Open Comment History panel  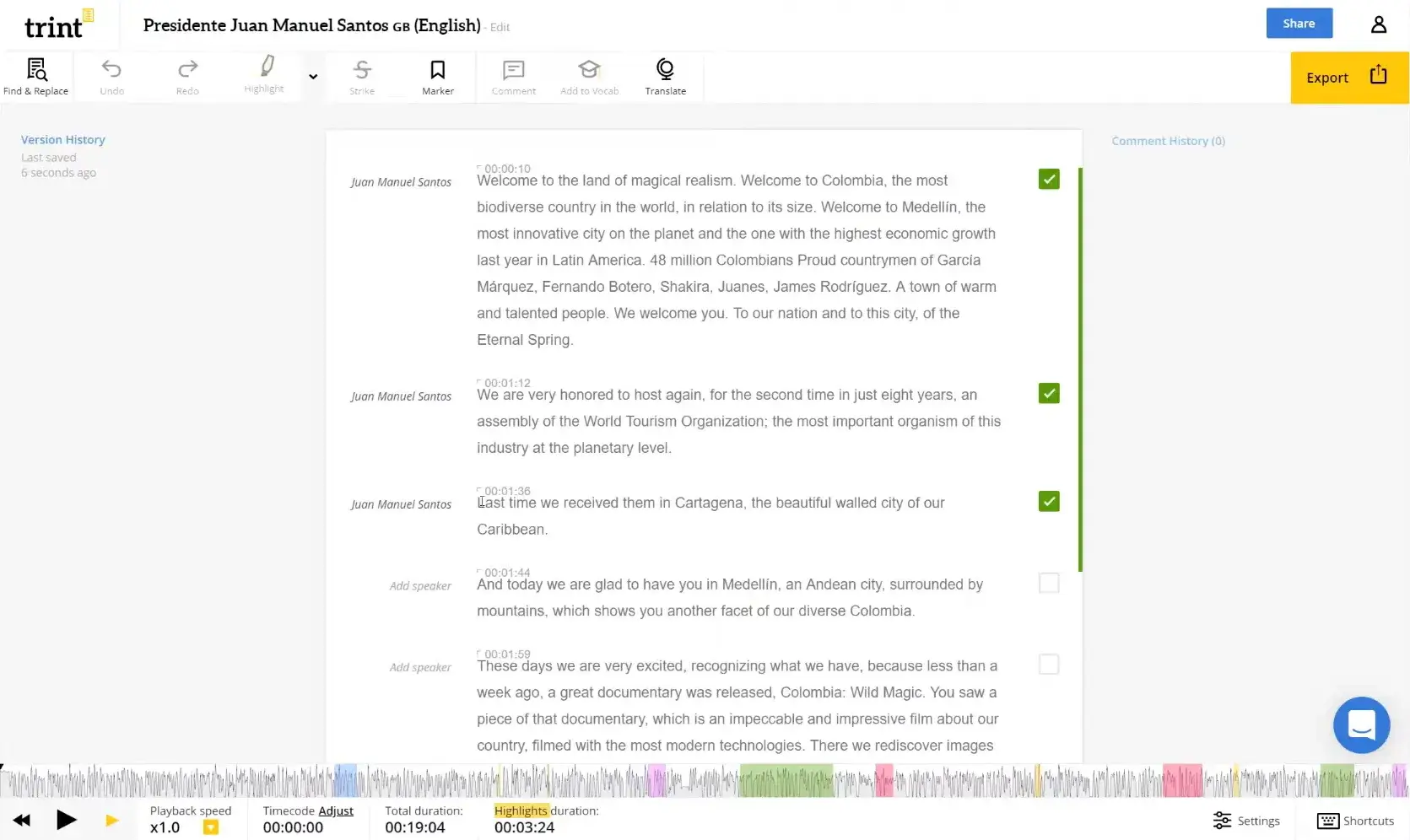[1167, 141]
